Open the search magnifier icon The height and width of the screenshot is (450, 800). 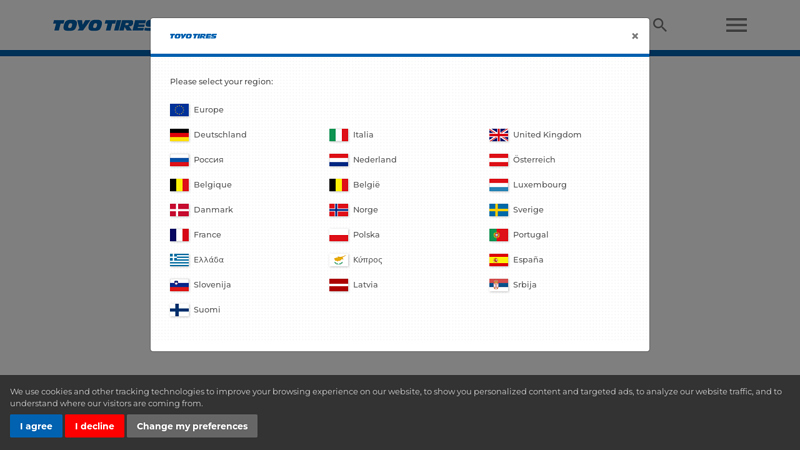coord(660,25)
